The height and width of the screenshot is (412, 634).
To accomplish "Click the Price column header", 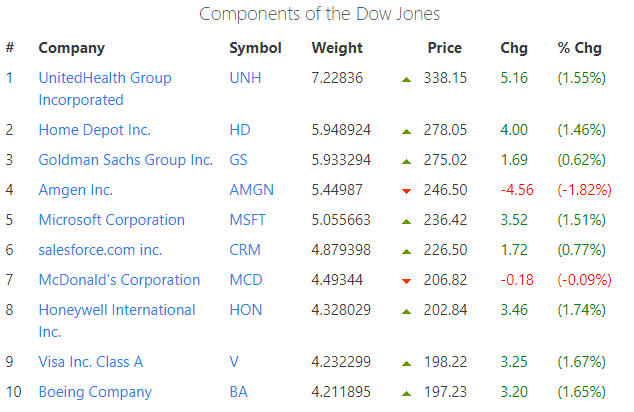I will click(445, 48).
